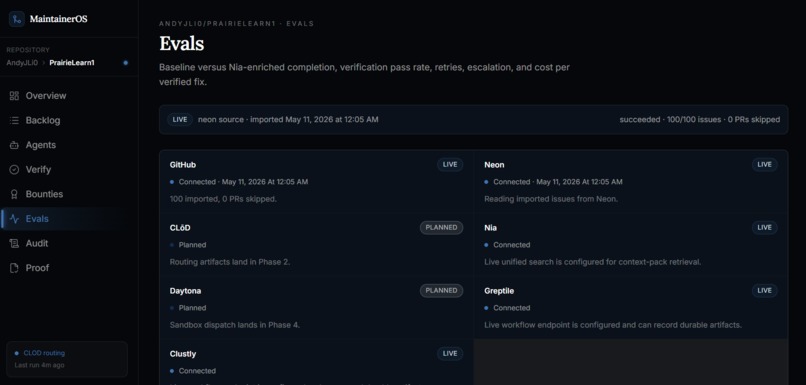Click the Nia card LIVE badge
806x385 pixels.
(x=765, y=228)
